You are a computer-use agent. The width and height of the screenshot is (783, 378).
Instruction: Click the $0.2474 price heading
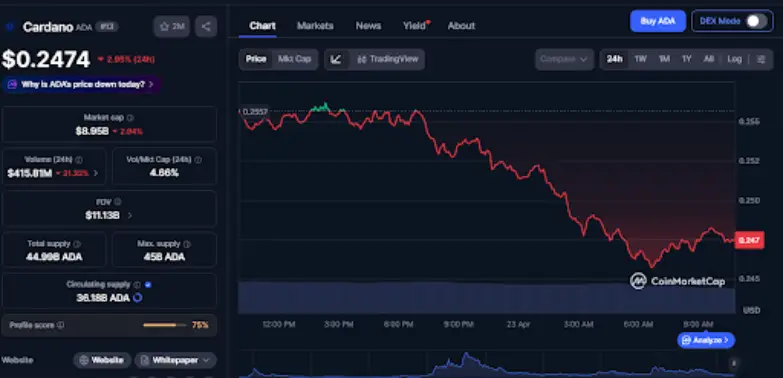click(x=46, y=59)
